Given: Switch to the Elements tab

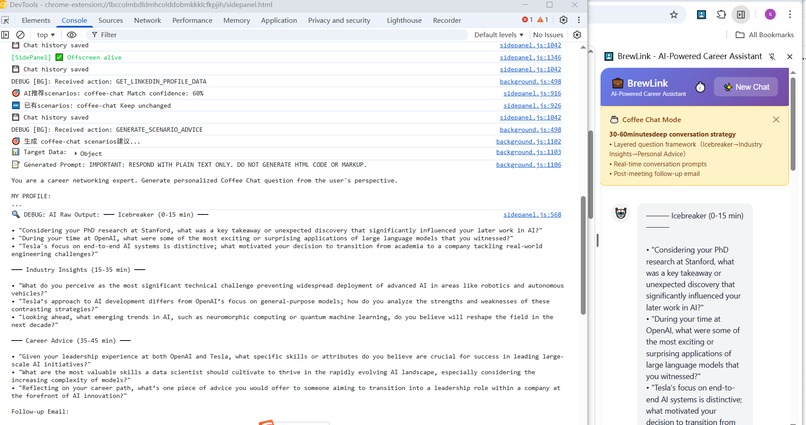Looking at the screenshot, I should pyautogui.click(x=36, y=21).
